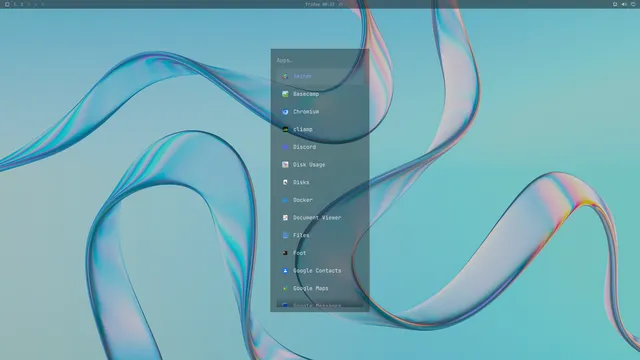Image resolution: width=640 pixels, height=360 pixels.
Task: Click the Friday clock in the top bar
Action: (320, 4)
